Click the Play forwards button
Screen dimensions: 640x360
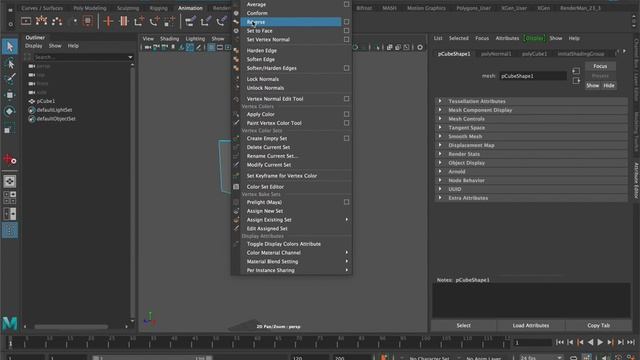click(600, 342)
